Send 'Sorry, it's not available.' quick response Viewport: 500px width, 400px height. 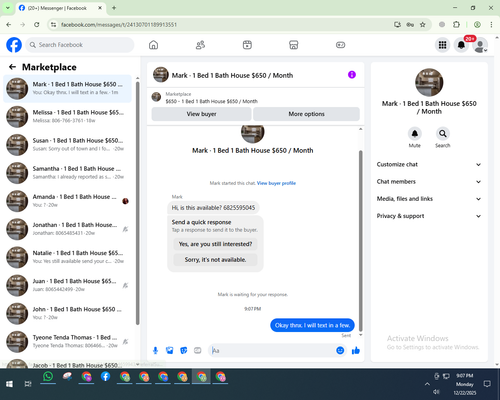tap(215, 260)
